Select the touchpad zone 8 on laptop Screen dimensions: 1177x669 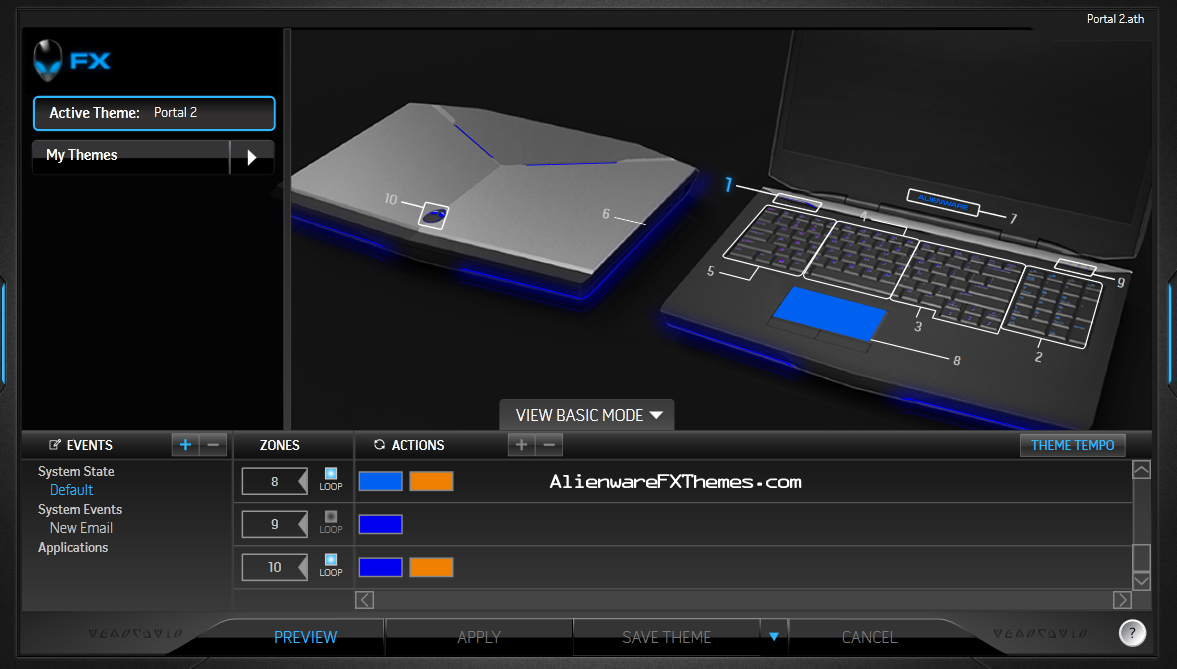(x=829, y=314)
